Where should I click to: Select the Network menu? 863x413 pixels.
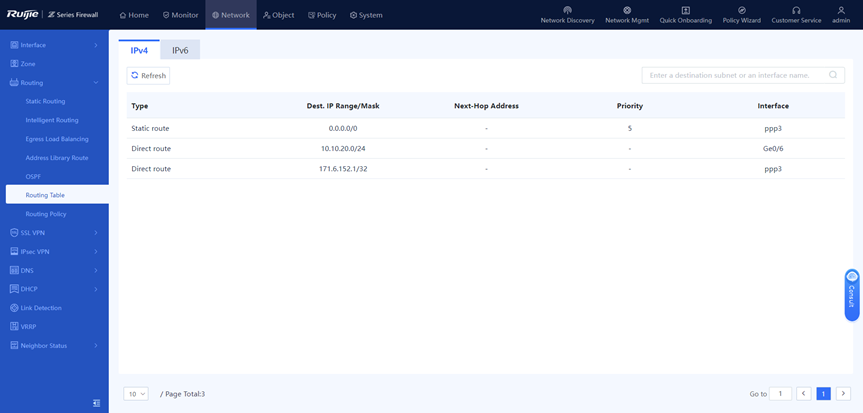coord(231,15)
